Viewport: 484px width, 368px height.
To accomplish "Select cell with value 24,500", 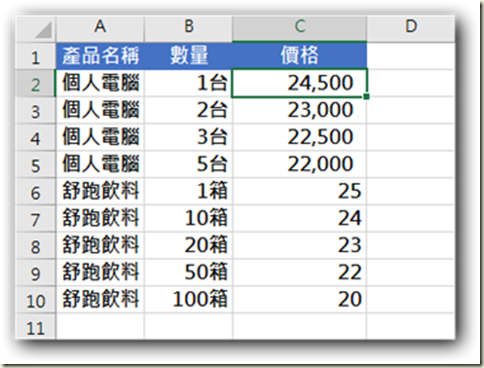I will click(299, 83).
